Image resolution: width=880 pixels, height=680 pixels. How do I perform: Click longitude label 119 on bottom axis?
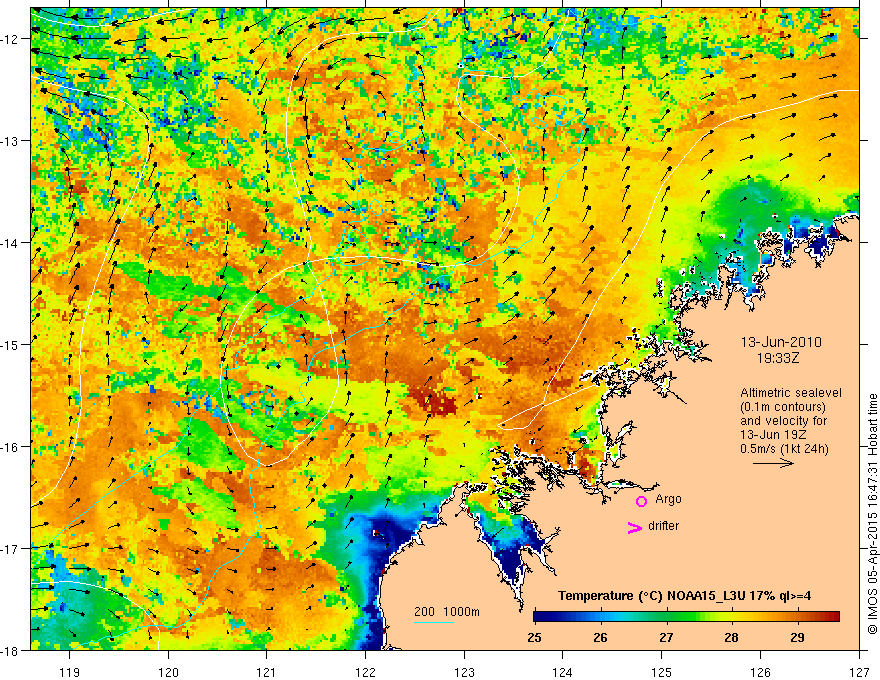[x=70, y=672]
